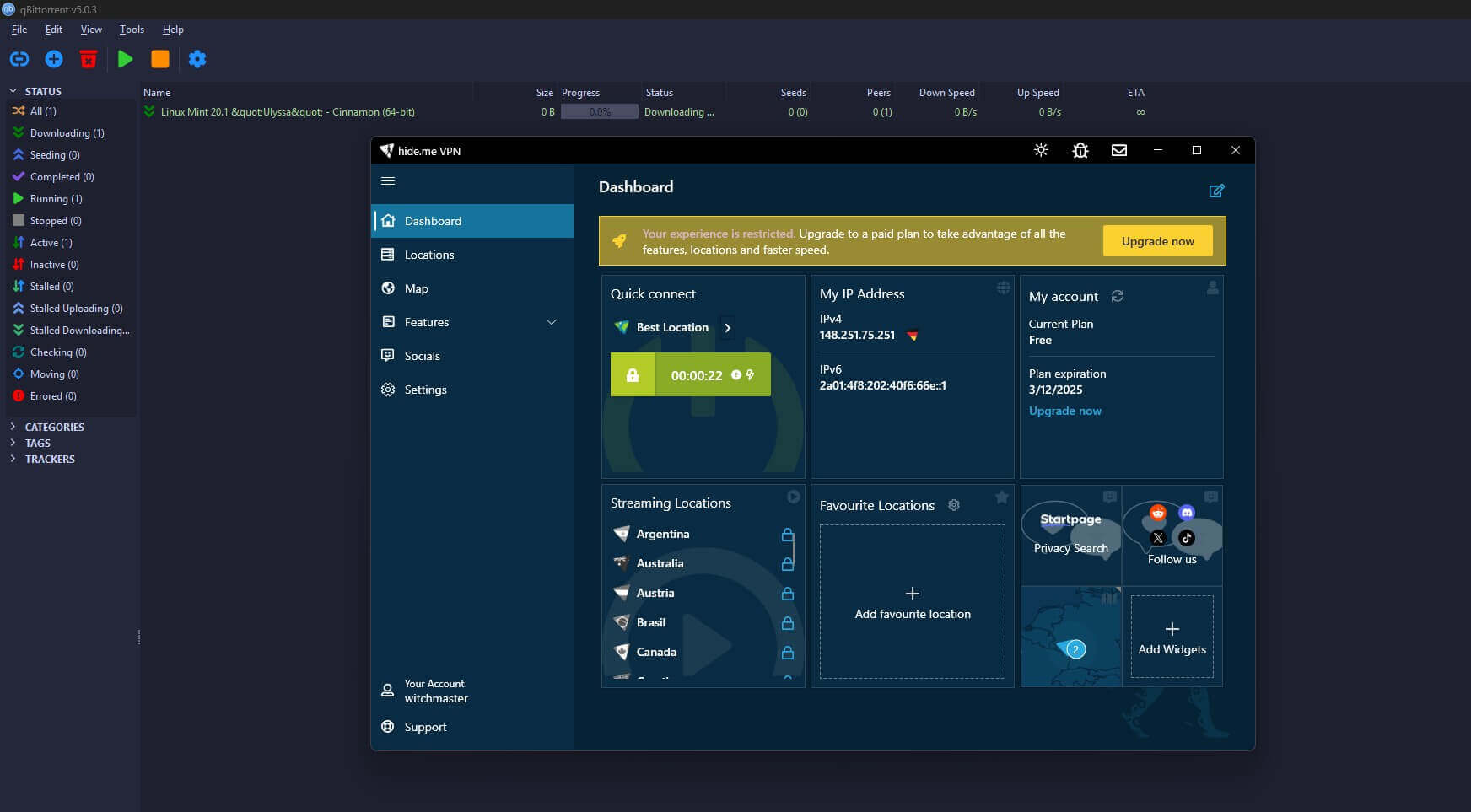Edit the Dashboard layout pencil icon
1471x812 pixels.
click(1216, 191)
